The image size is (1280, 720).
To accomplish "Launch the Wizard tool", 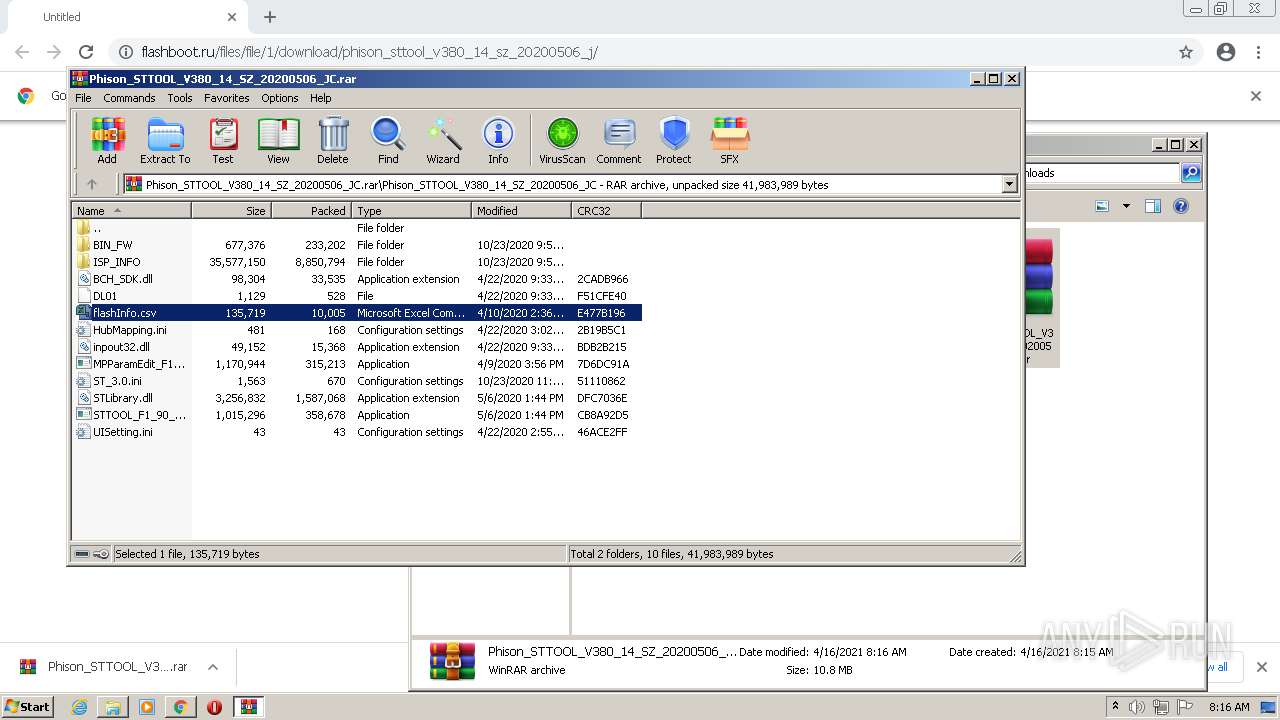I will (x=443, y=140).
